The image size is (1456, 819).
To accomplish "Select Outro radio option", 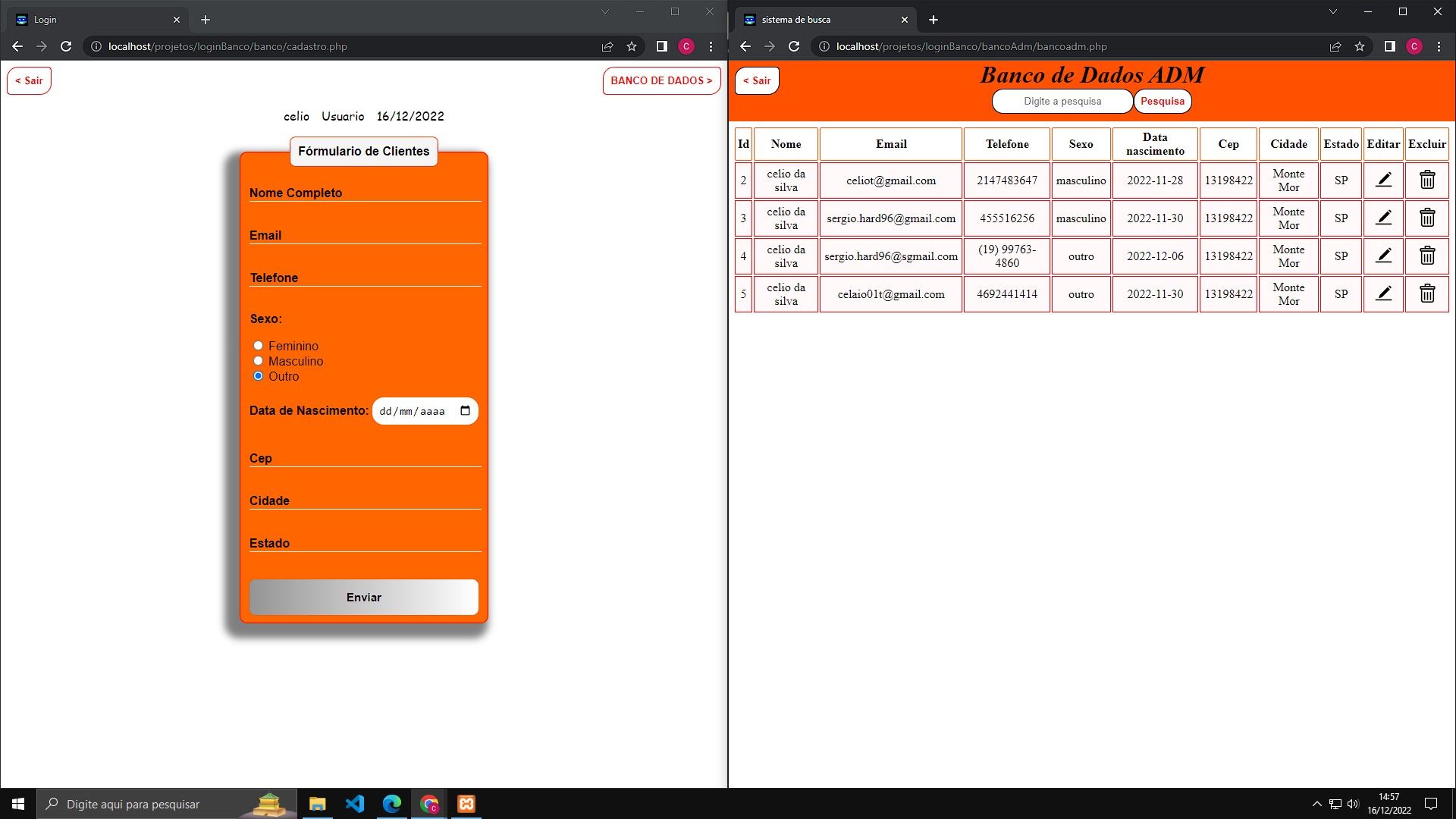I will (x=258, y=376).
